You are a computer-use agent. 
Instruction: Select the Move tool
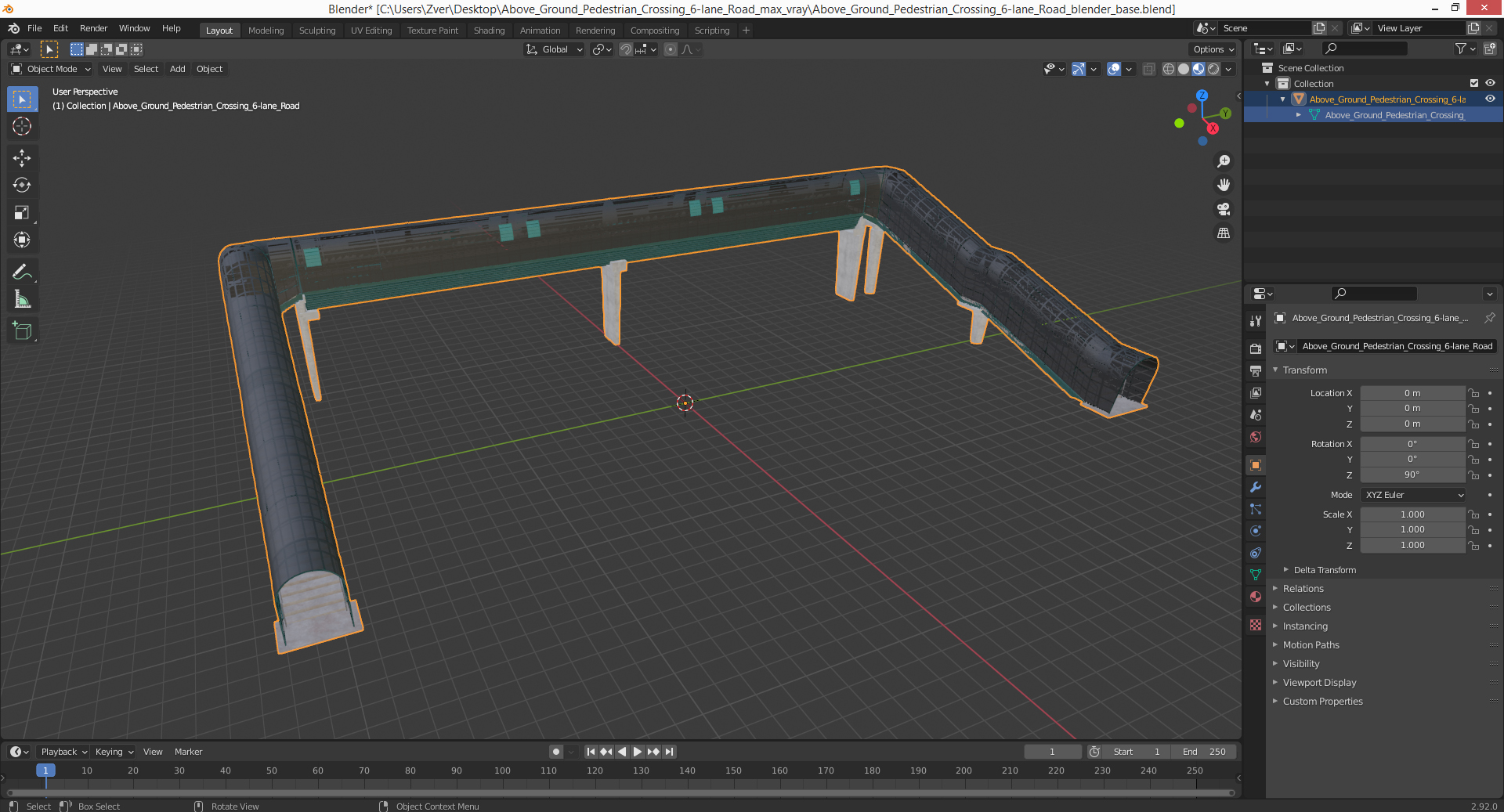pyautogui.click(x=22, y=158)
